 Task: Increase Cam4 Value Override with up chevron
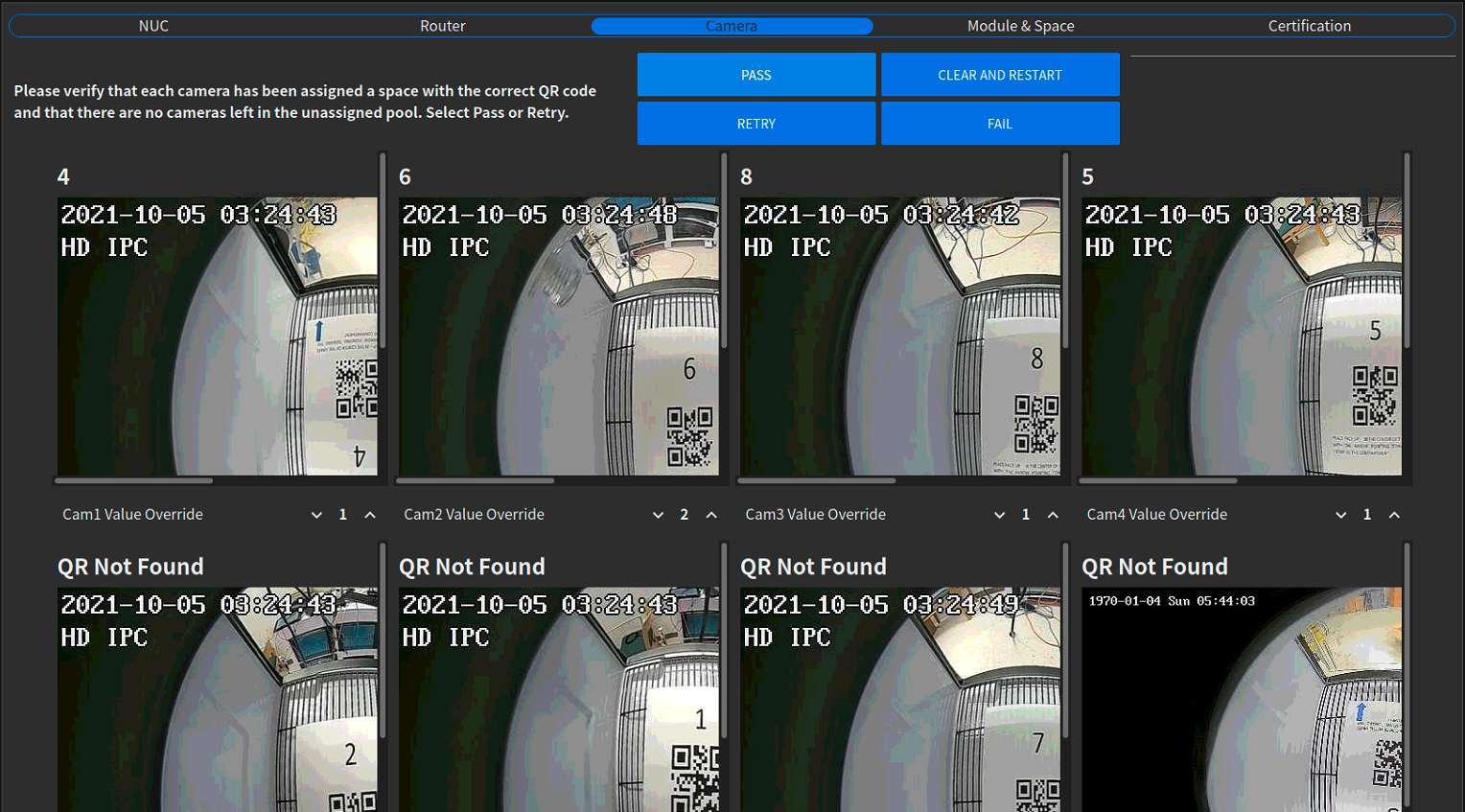click(1394, 515)
